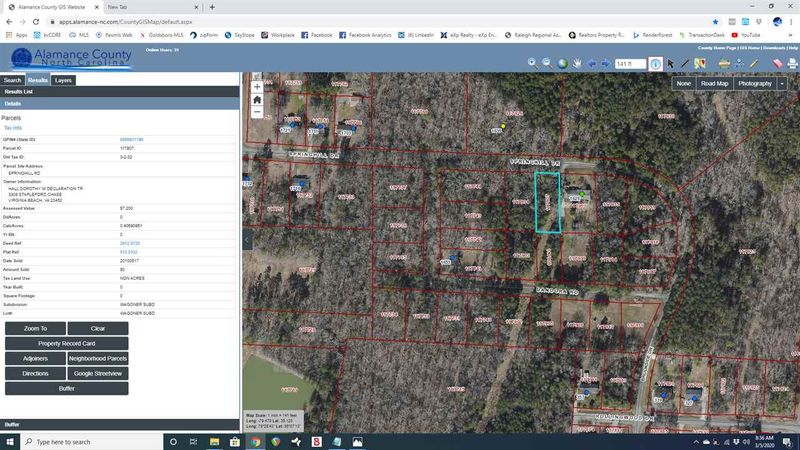Open the Plat Ref link
The image size is (800, 450).
(x=129, y=252)
